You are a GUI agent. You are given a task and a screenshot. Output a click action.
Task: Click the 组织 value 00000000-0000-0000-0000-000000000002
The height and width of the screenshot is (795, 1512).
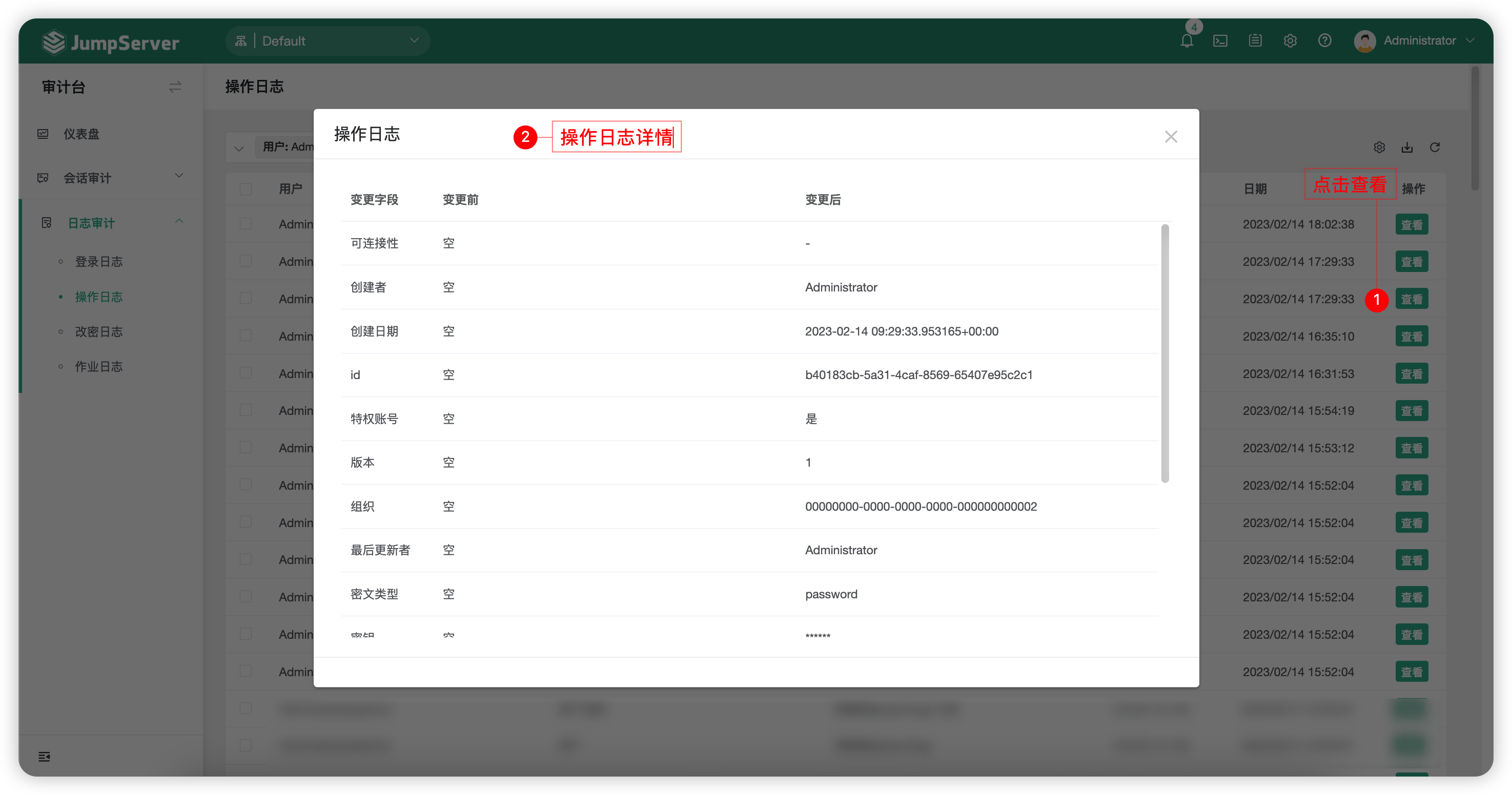pos(921,506)
